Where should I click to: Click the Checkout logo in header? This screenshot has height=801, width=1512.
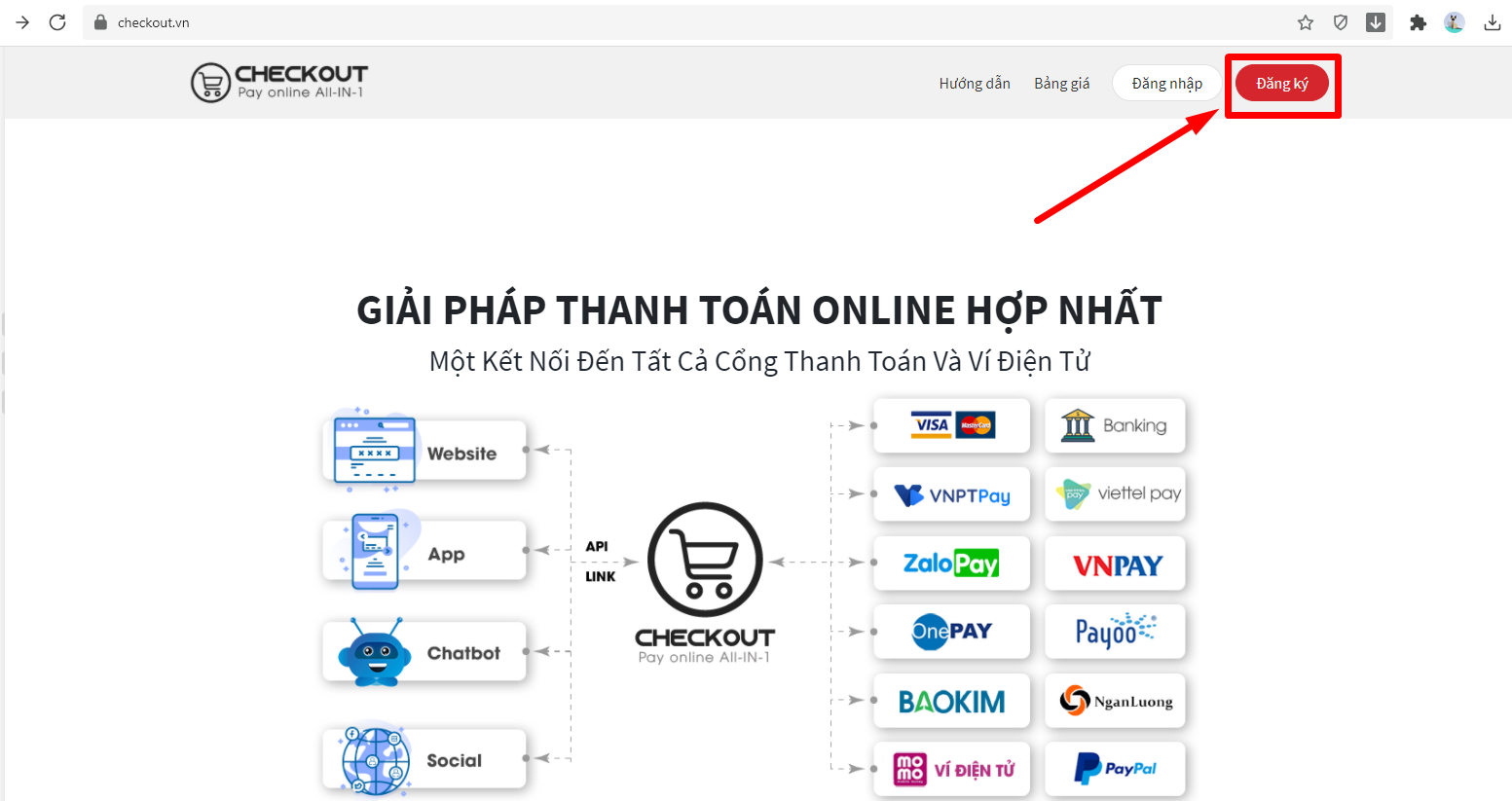coord(279,83)
